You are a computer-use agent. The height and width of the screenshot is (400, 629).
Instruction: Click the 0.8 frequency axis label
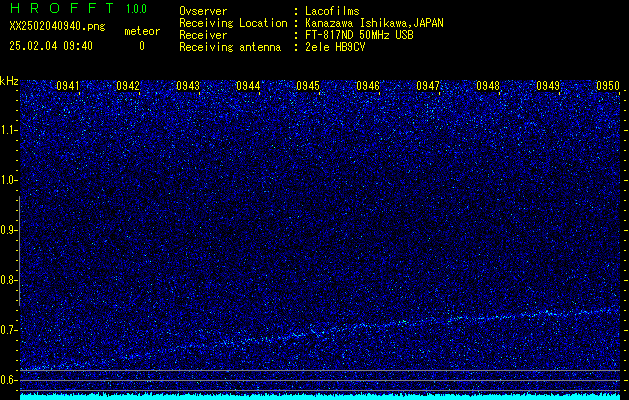pyautogui.click(x=8, y=280)
